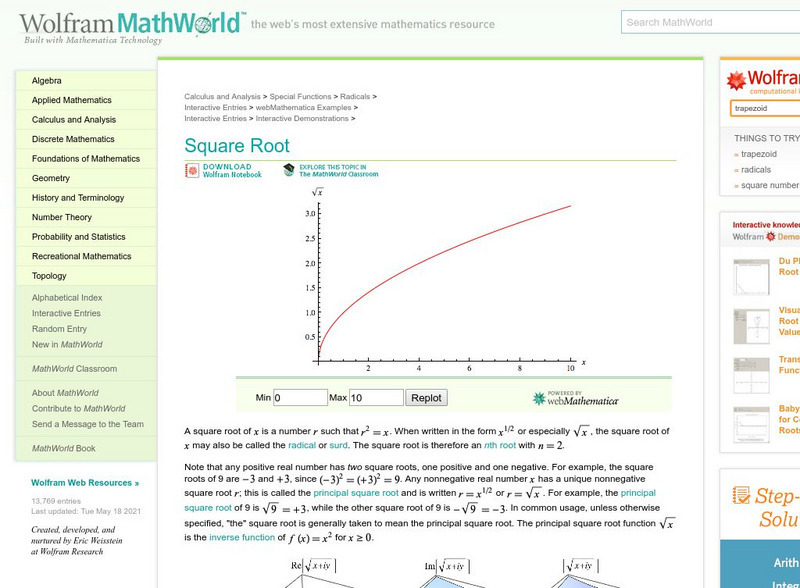Follow the 'principal square root' link
The image size is (800, 588).
pos(356,493)
